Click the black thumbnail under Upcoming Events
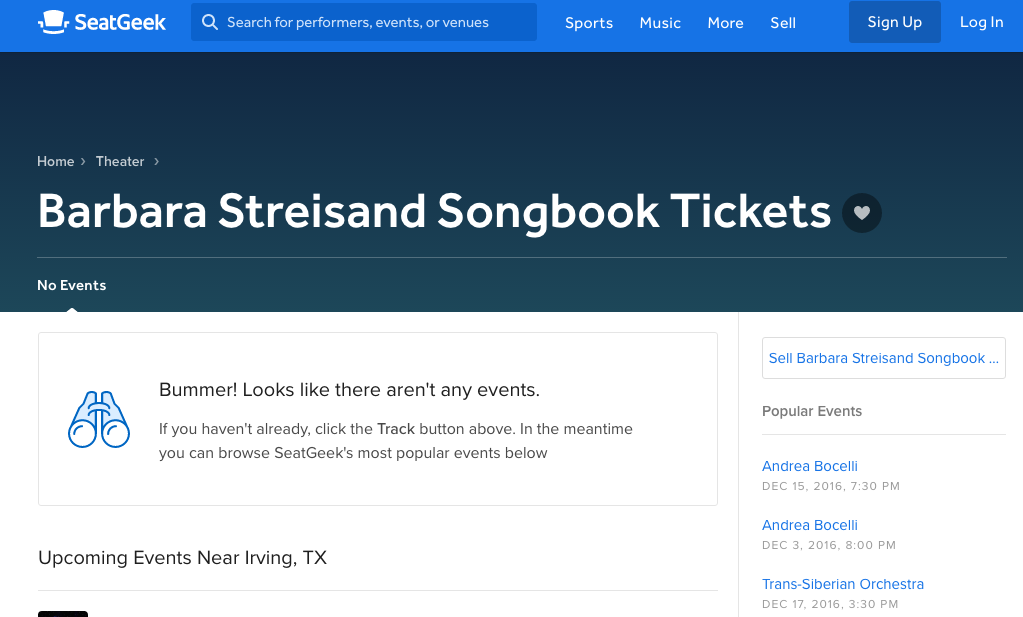1023x617 pixels. pyautogui.click(x=63, y=613)
